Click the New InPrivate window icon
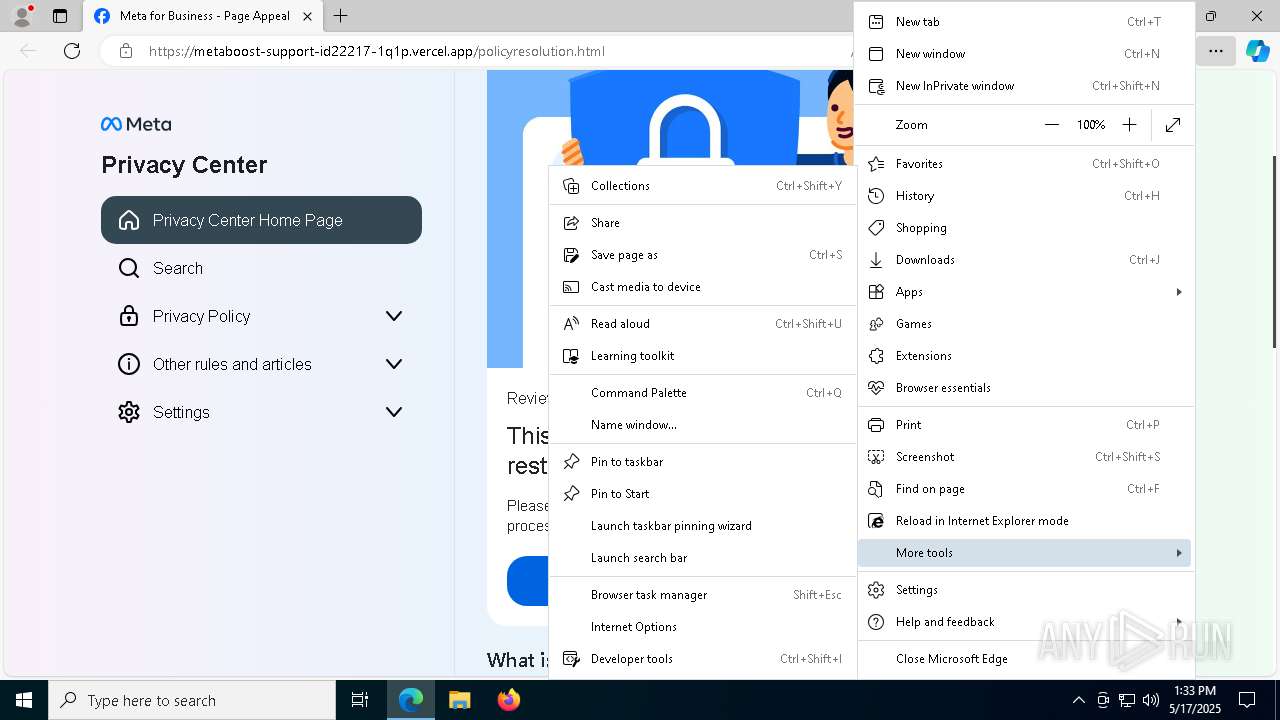Viewport: 1280px width, 720px height. pyautogui.click(x=876, y=86)
